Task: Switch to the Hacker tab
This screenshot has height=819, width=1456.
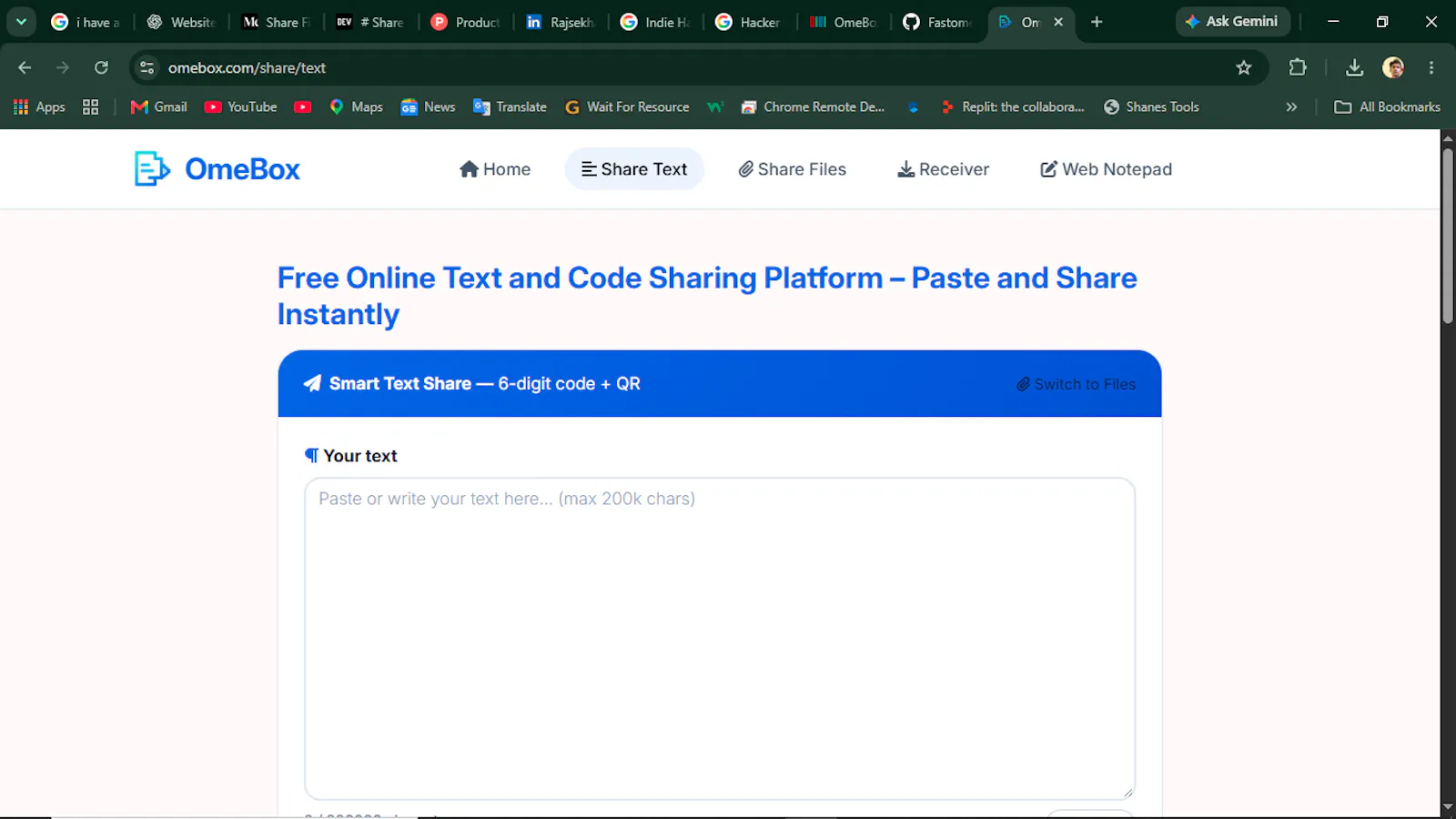Action: click(x=748, y=22)
